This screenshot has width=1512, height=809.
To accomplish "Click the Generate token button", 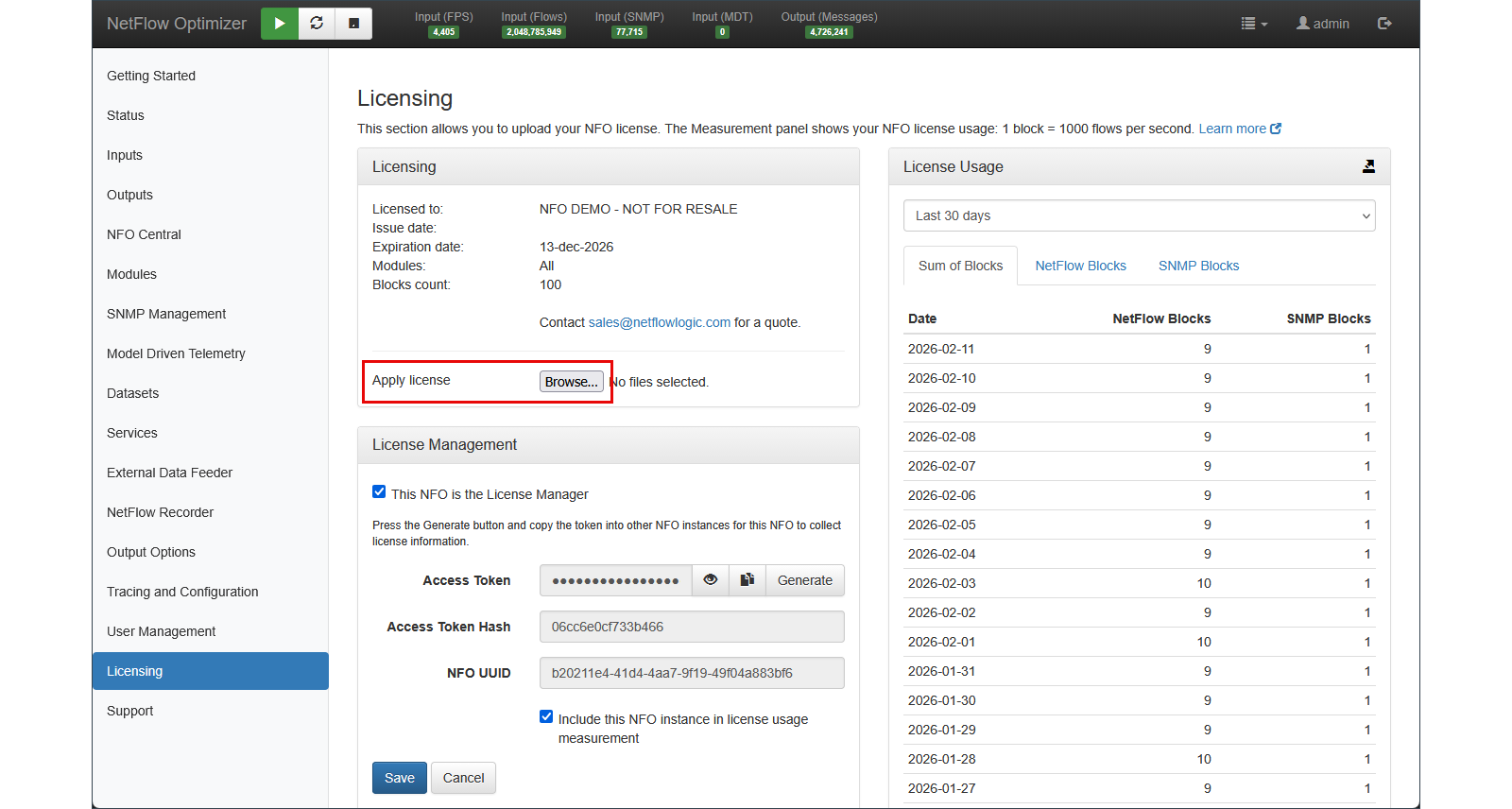I will [x=804, y=580].
